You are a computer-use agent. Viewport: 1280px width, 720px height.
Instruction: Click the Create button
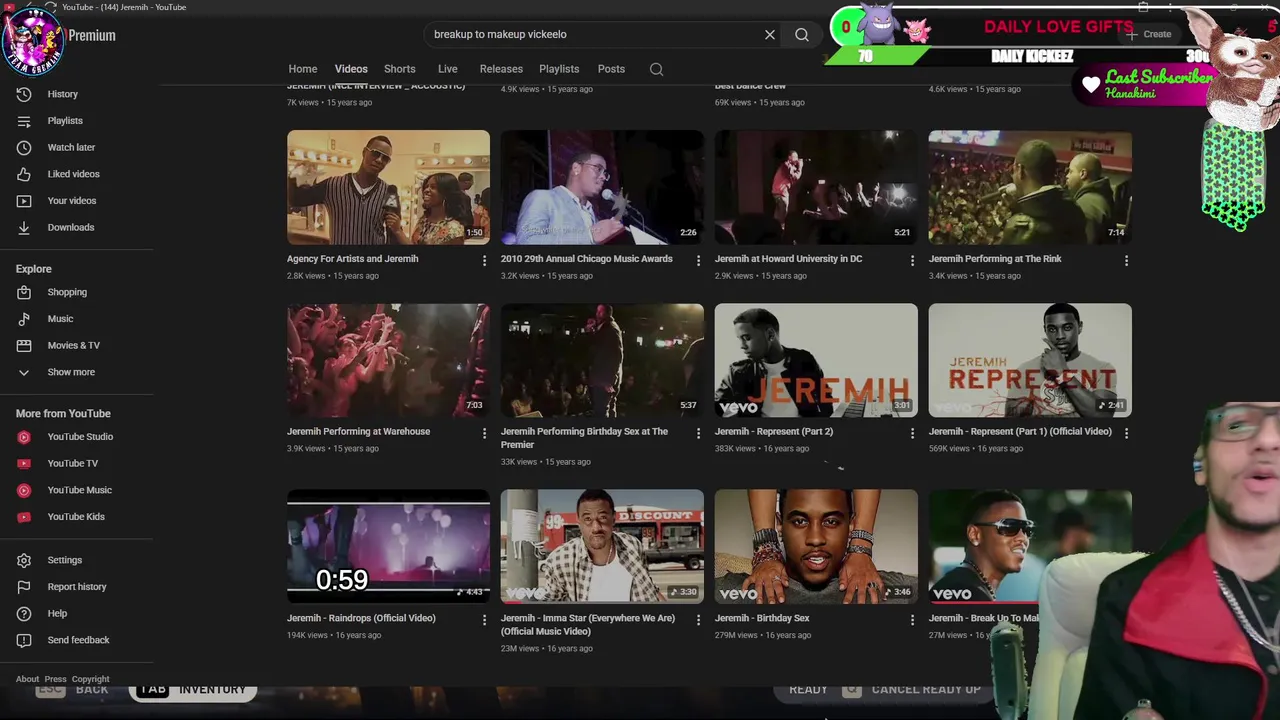1148,34
